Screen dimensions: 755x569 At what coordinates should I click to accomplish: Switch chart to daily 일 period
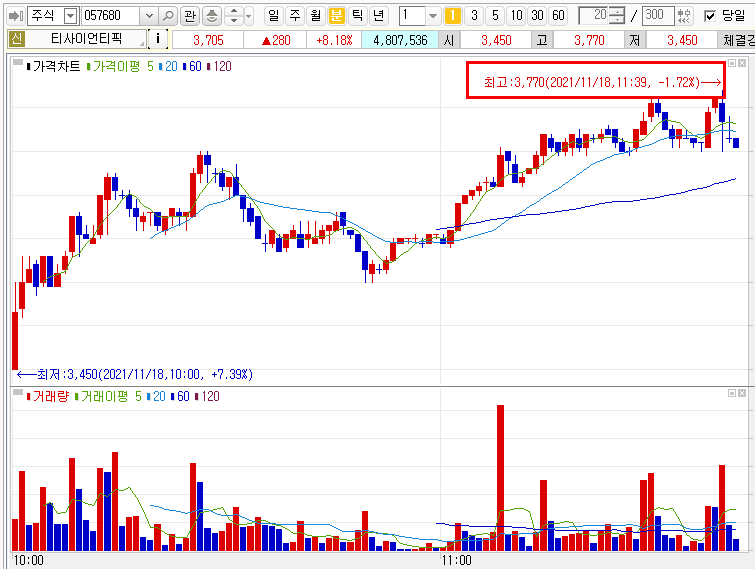pos(273,16)
